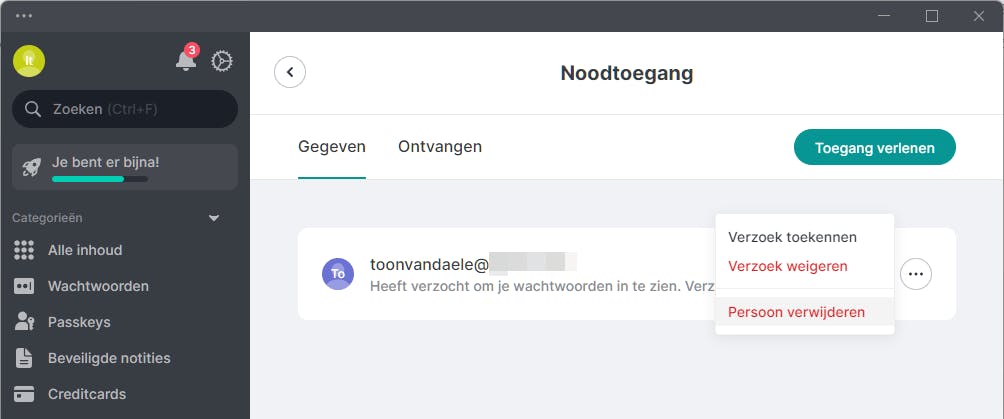Select Verzoek toekennen from the menu
This screenshot has width=1004, height=419.
click(792, 237)
